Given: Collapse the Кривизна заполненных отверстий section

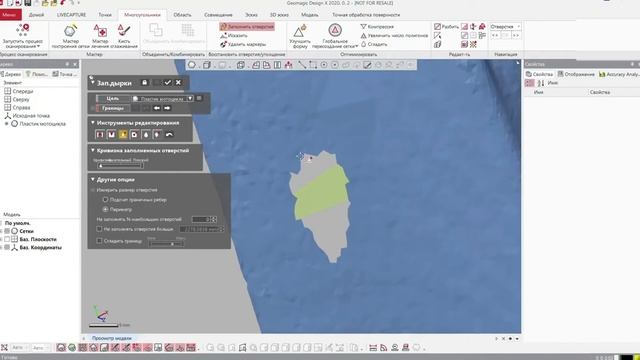Looking at the screenshot, I should coord(93,150).
